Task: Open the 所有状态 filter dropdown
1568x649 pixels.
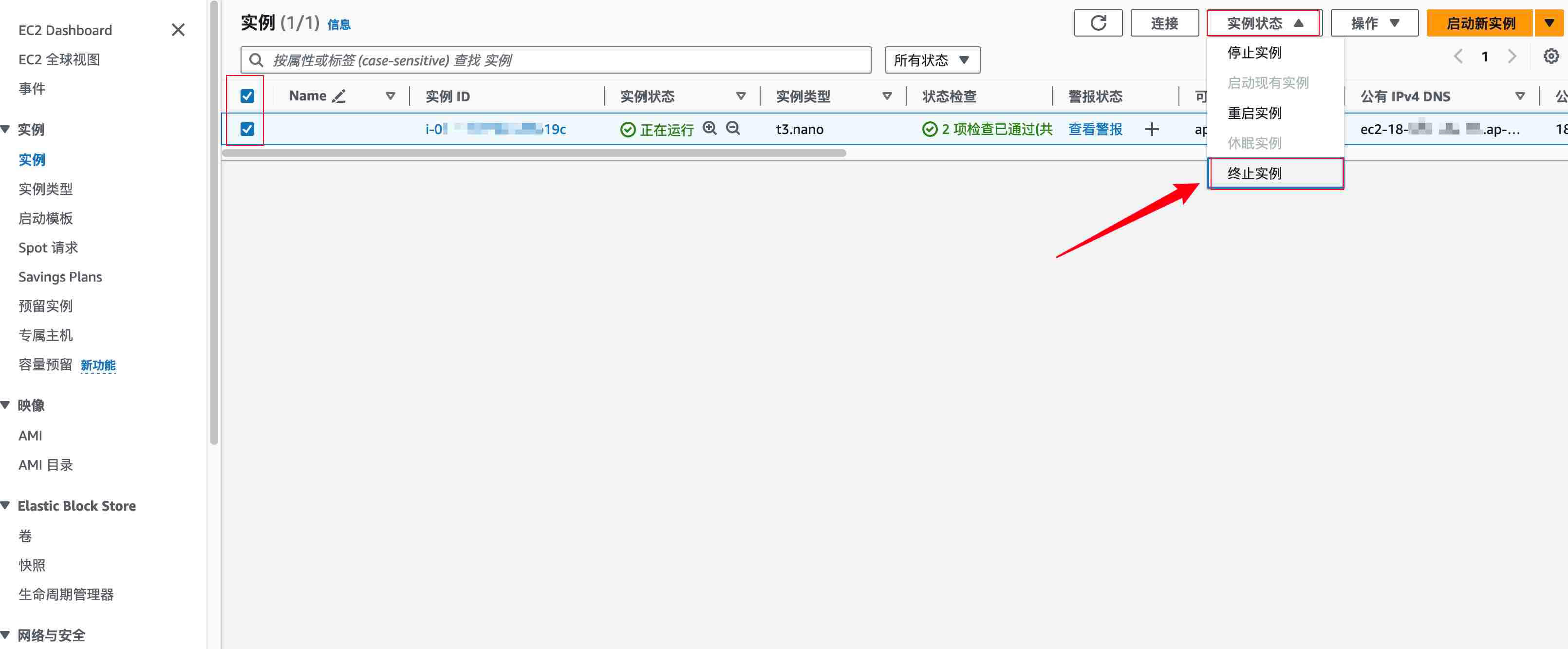Action: tap(932, 60)
